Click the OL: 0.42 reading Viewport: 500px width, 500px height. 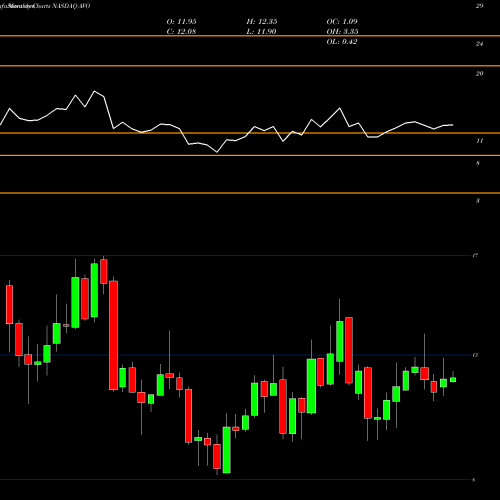point(342,42)
